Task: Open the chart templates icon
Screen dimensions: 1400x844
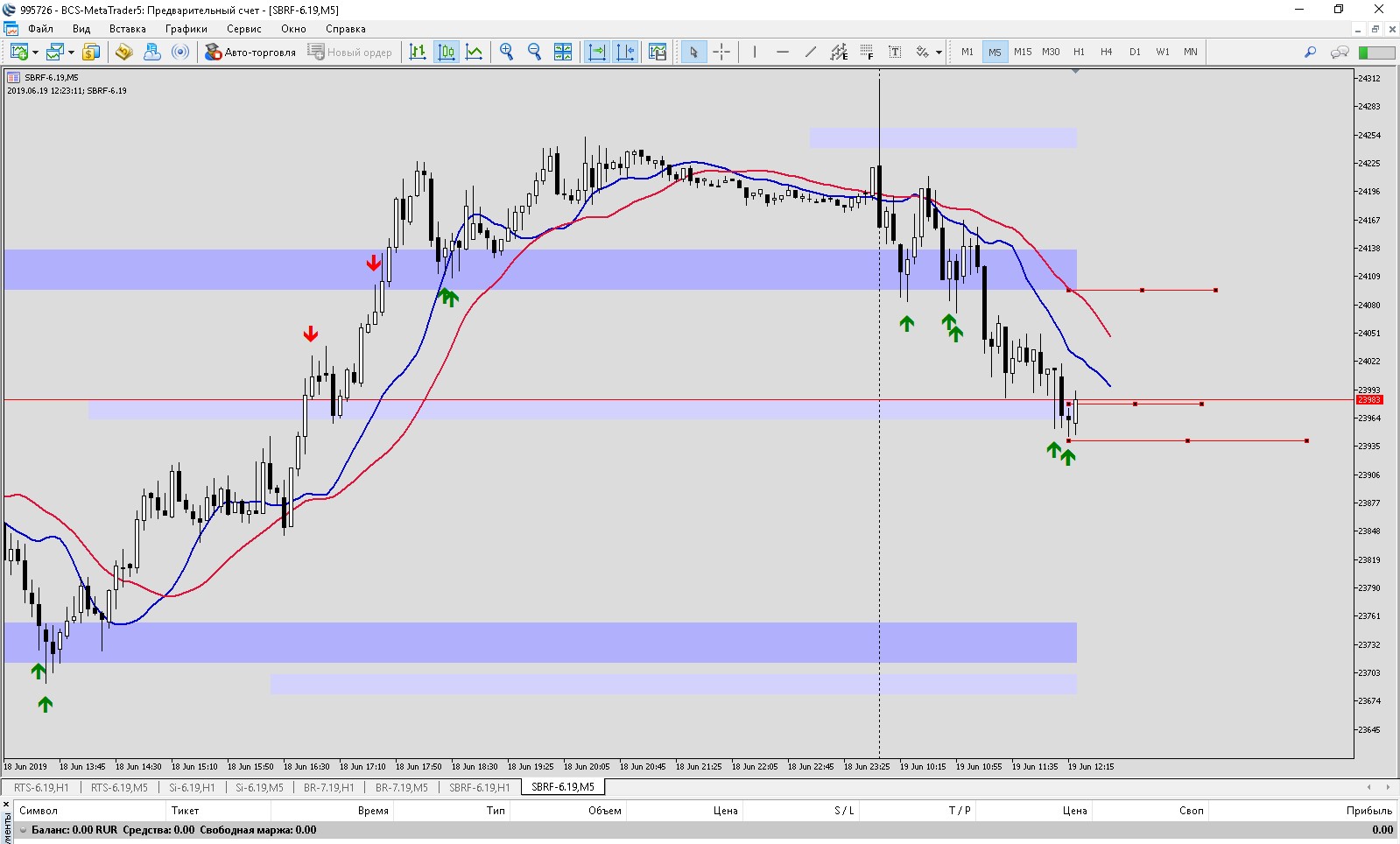Action: [x=658, y=53]
